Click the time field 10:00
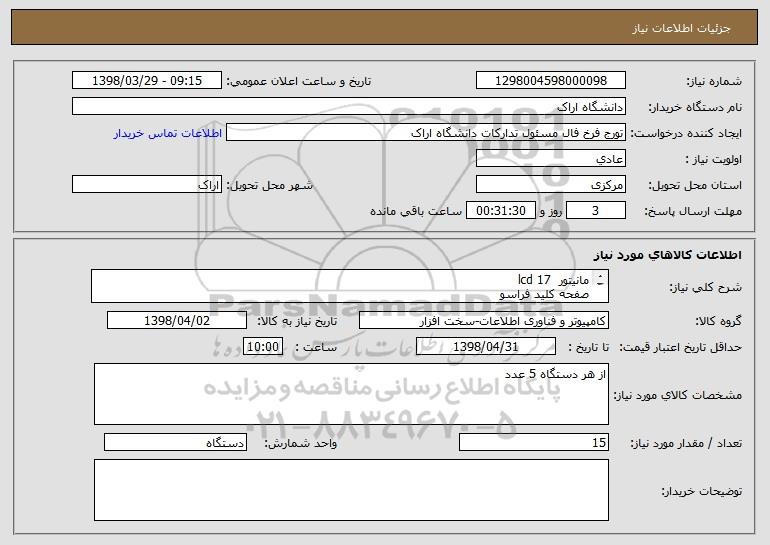The height and width of the screenshot is (545, 770). coord(263,347)
